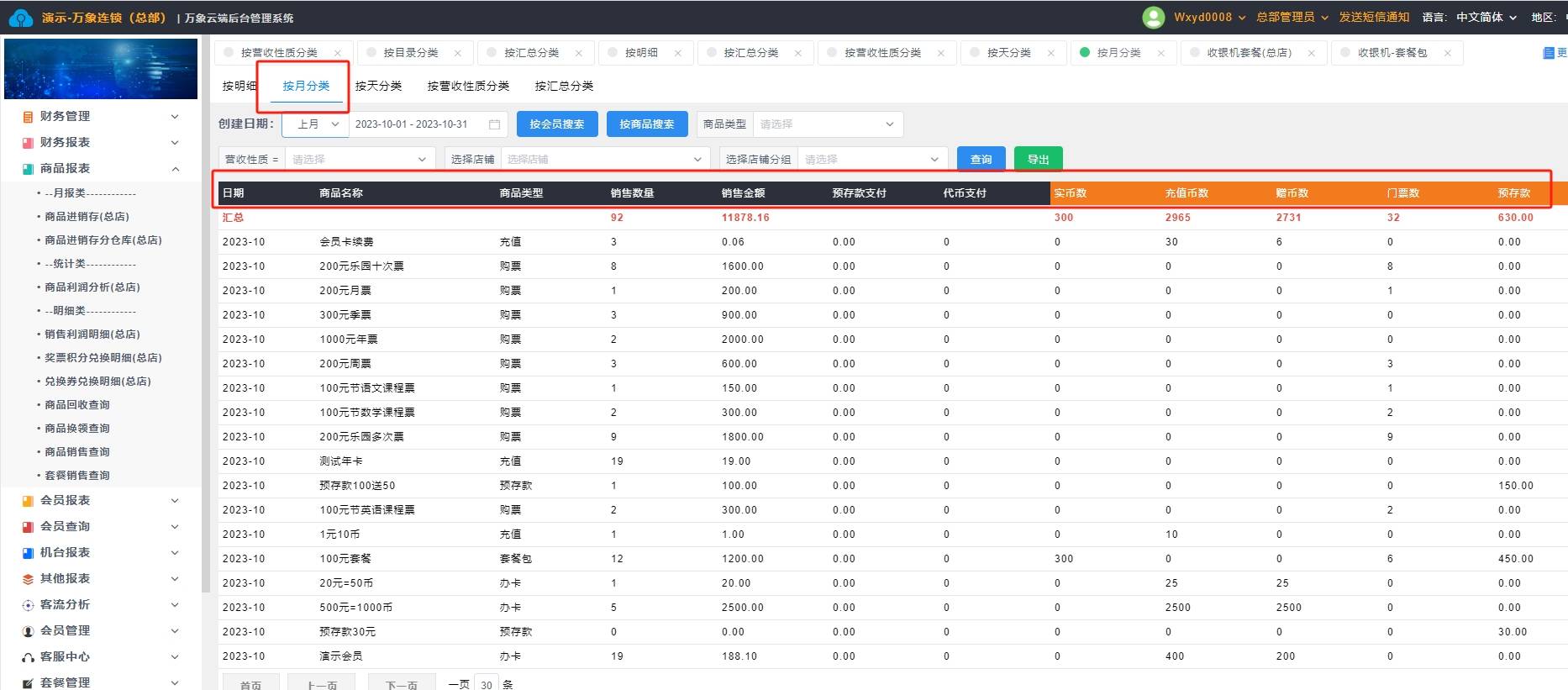Click the 机台报表 sidebar icon
The image size is (1568, 690).
[28, 553]
